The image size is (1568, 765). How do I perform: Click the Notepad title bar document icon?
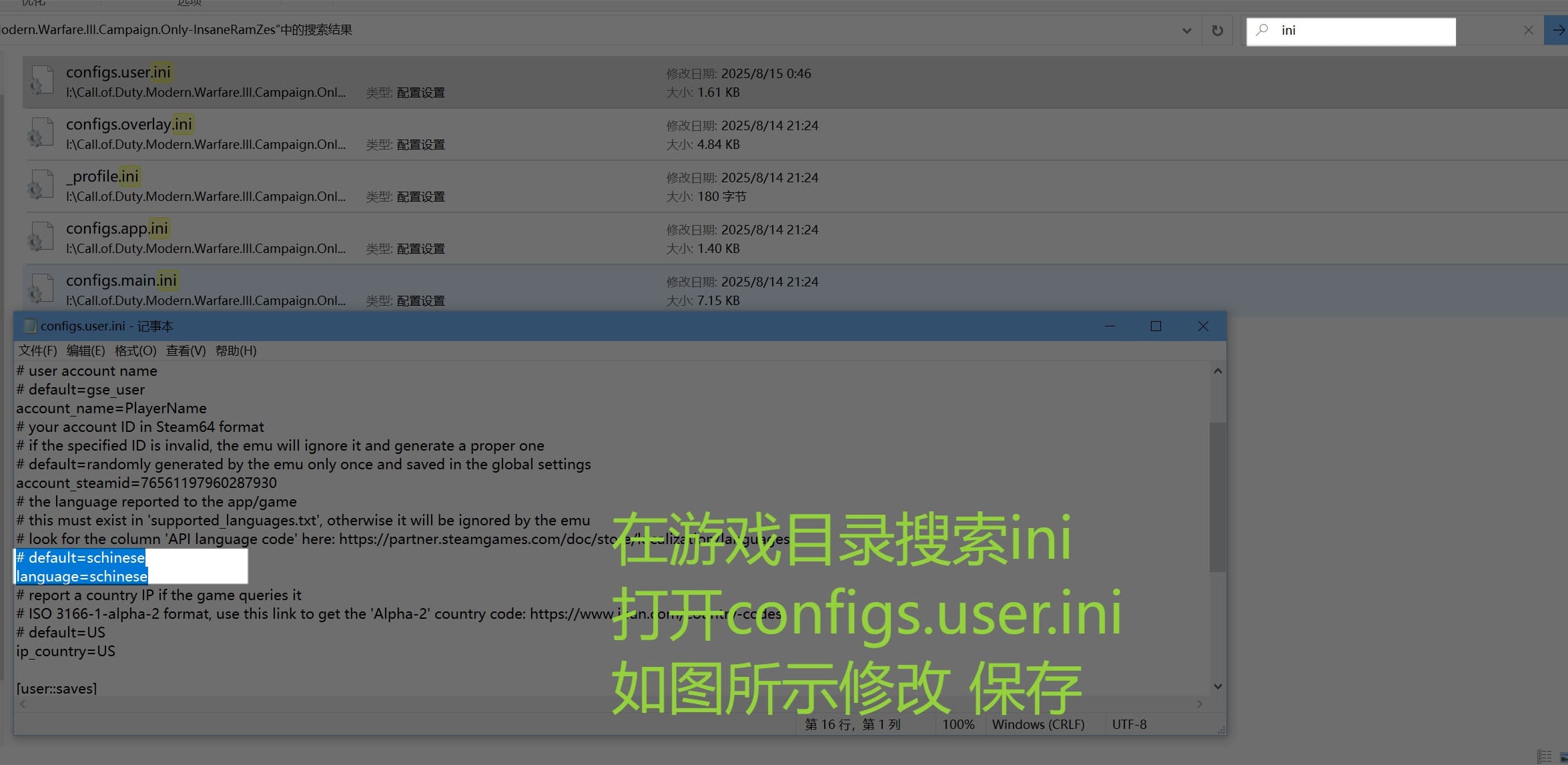pyautogui.click(x=29, y=326)
